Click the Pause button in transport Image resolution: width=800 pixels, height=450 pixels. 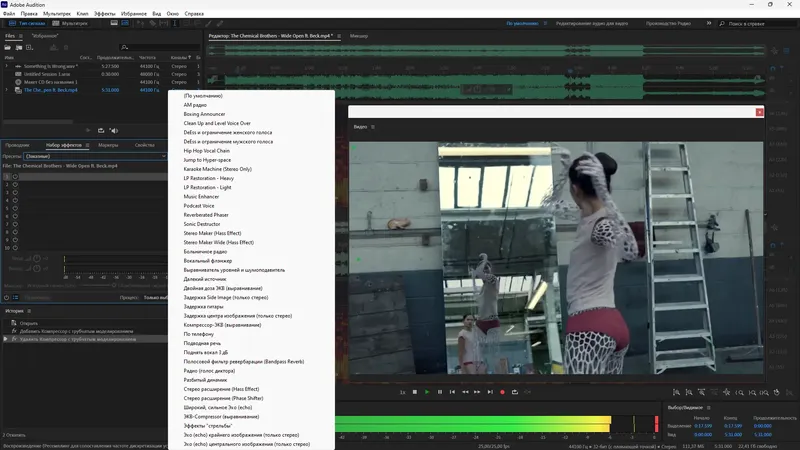coord(440,392)
